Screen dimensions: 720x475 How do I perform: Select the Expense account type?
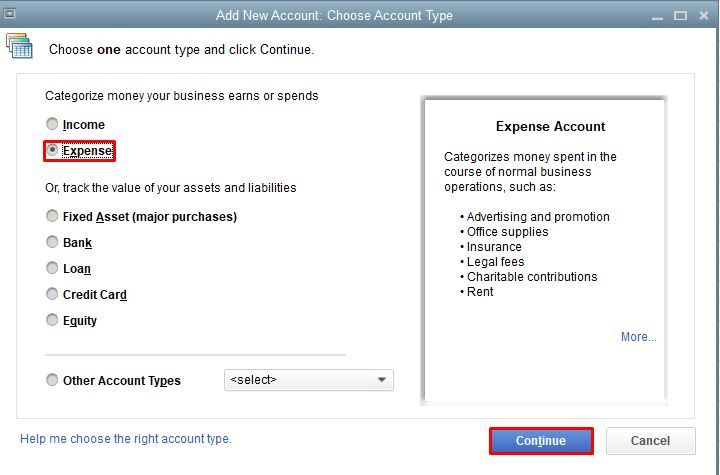[x=53, y=151]
